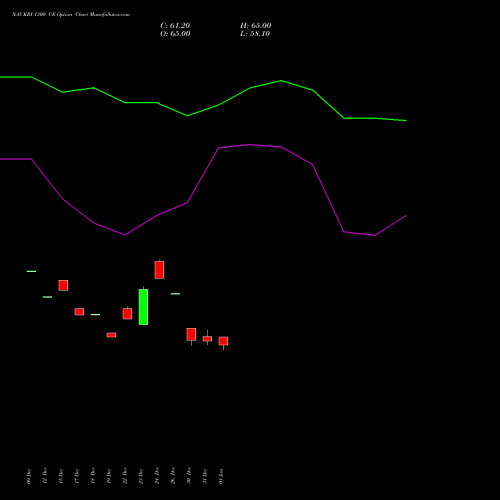Image resolution: width=500 pixels, height=500 pixels.
Task: Click the '12 Dec' date axis label
Action: pyautogui.click(x=45, y=476)
